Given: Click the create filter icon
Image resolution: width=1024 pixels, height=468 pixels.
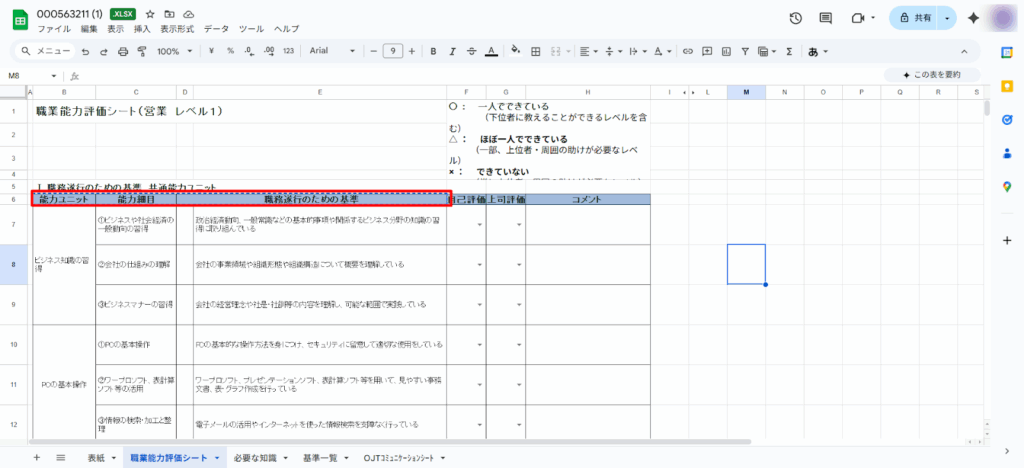Looking at the screenshot, I should tap(746, 51).
